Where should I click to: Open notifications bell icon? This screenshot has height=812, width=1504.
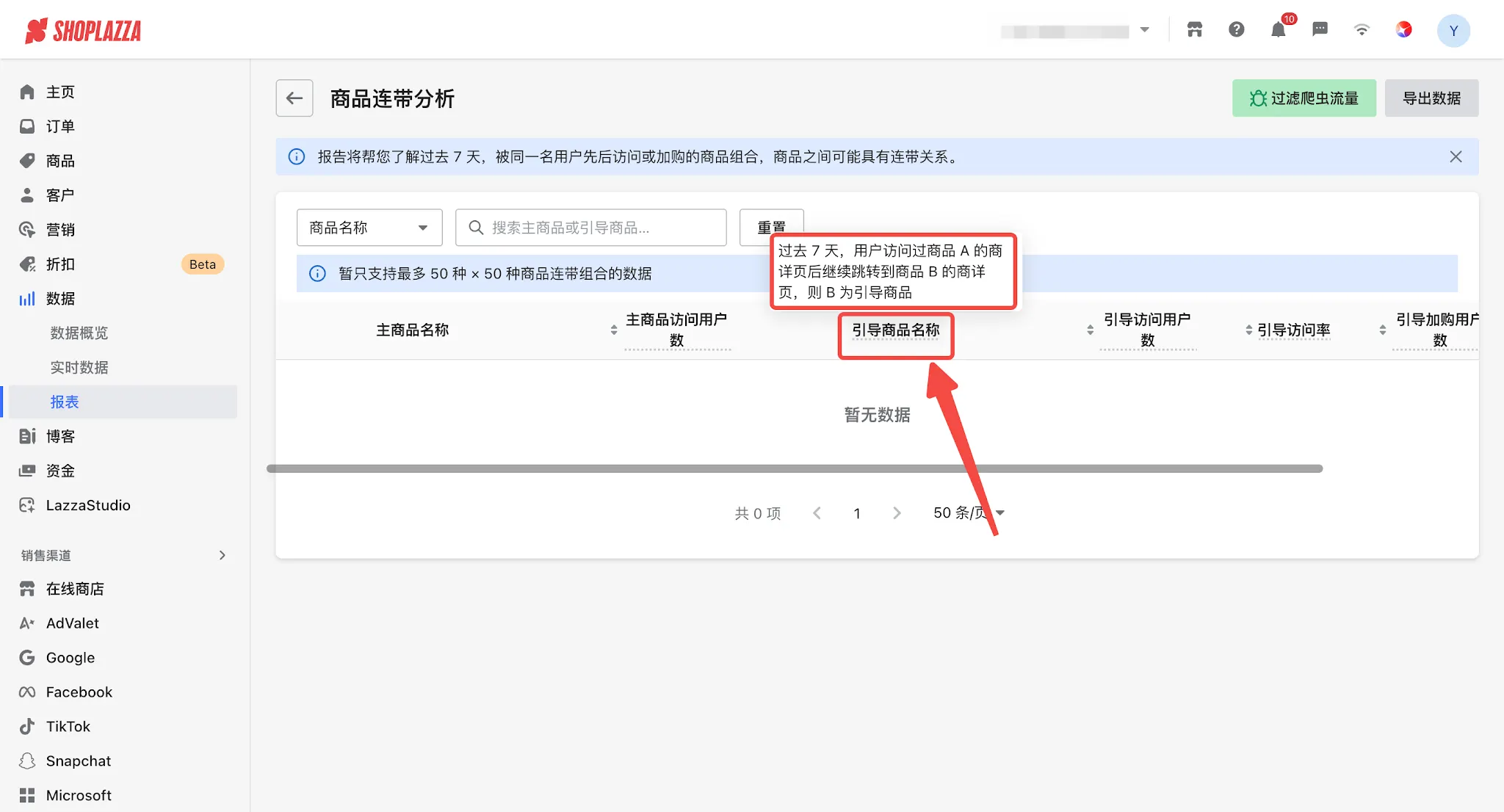(x=1279, y=30)
